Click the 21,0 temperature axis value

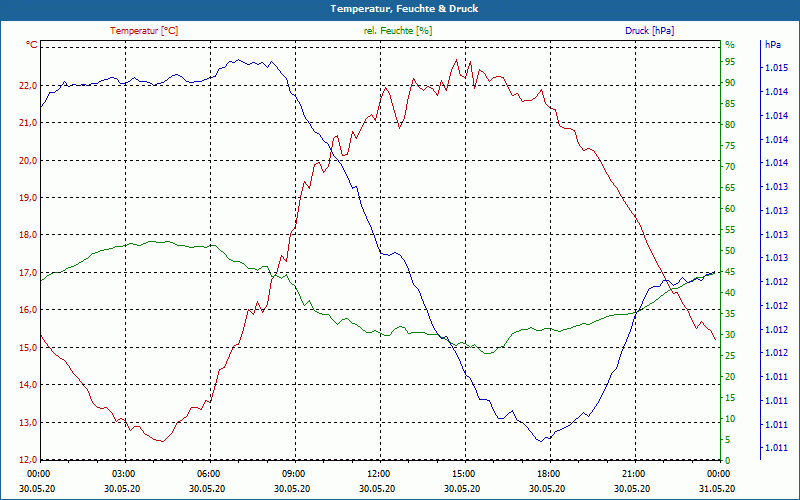(x=28, y=123)
